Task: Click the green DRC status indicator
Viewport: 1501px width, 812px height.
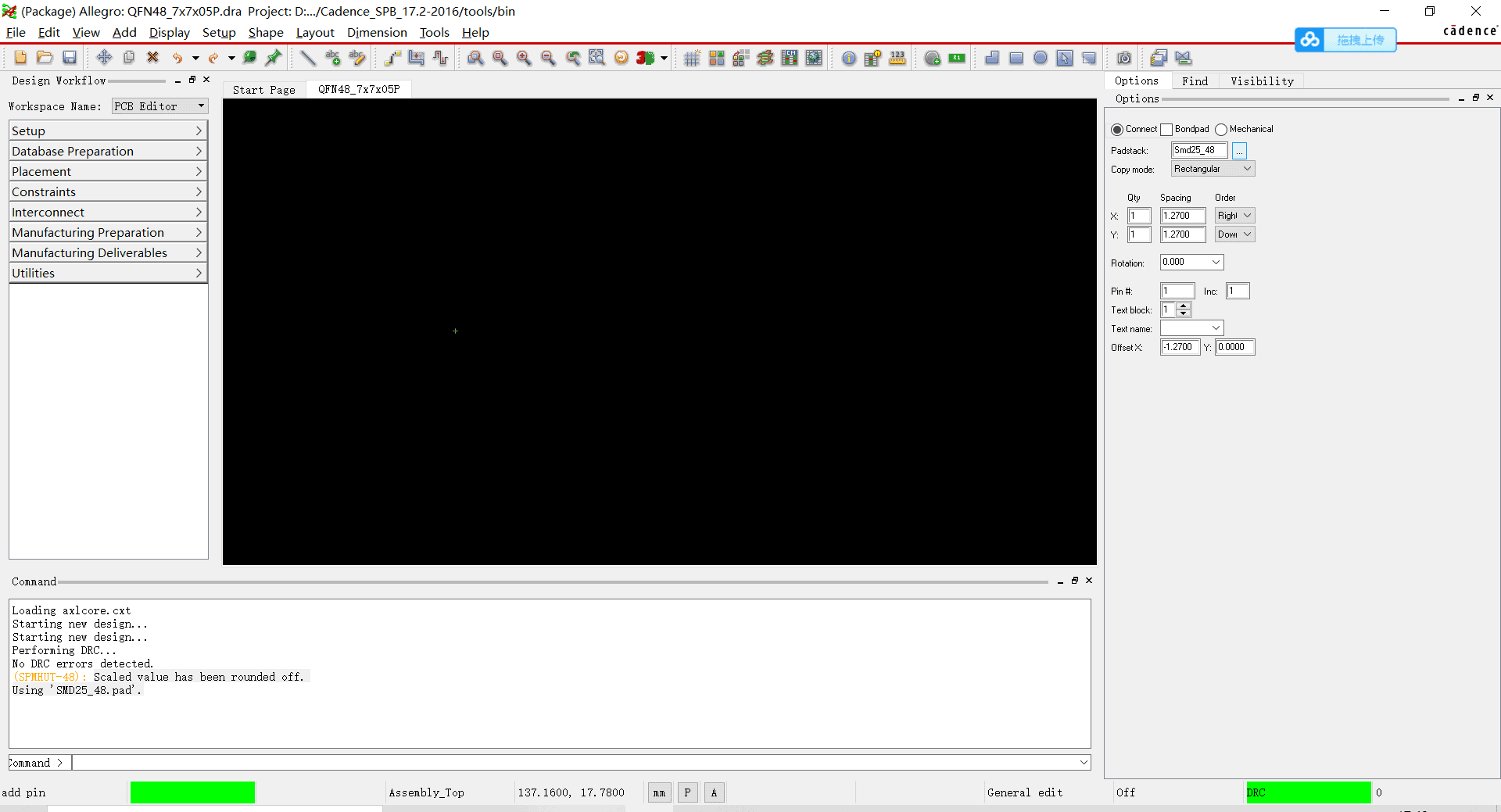Action: [1309, 792]
